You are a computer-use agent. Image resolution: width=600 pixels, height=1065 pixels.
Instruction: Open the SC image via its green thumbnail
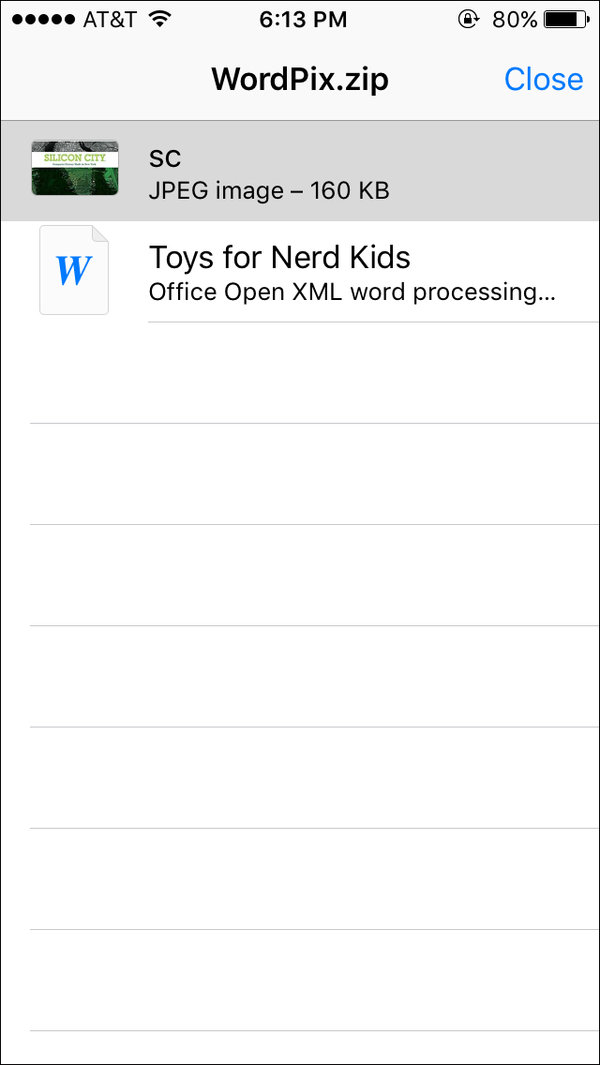[x=75, y=168]
